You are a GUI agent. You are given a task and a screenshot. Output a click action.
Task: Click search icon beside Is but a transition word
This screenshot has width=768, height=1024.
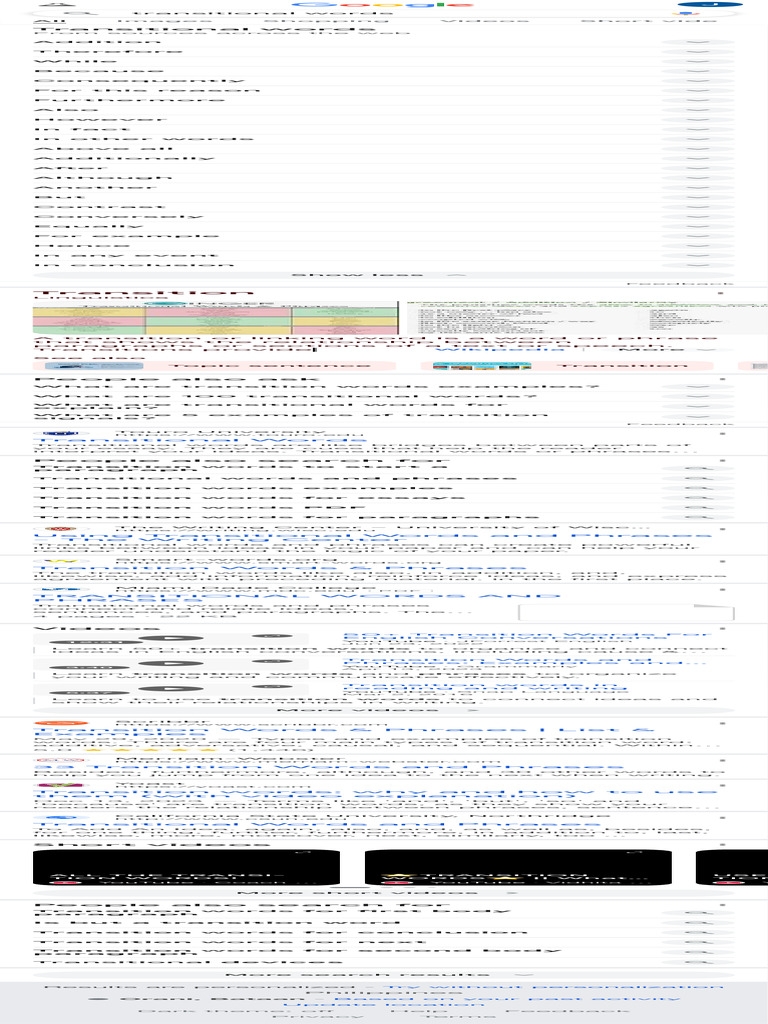pyautogui.click(x=698, y=923)
